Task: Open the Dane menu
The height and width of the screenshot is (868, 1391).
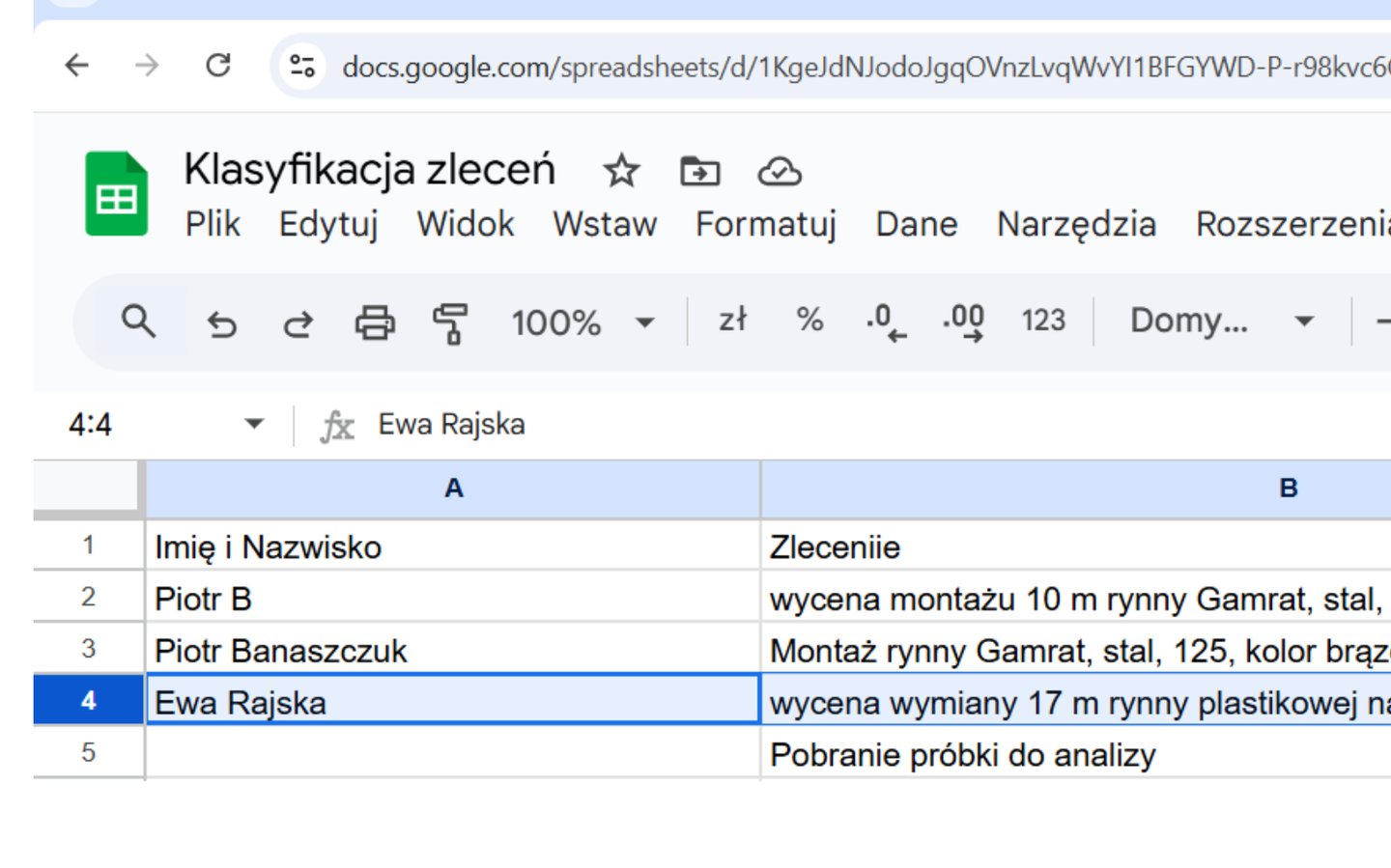Action: 916,224
